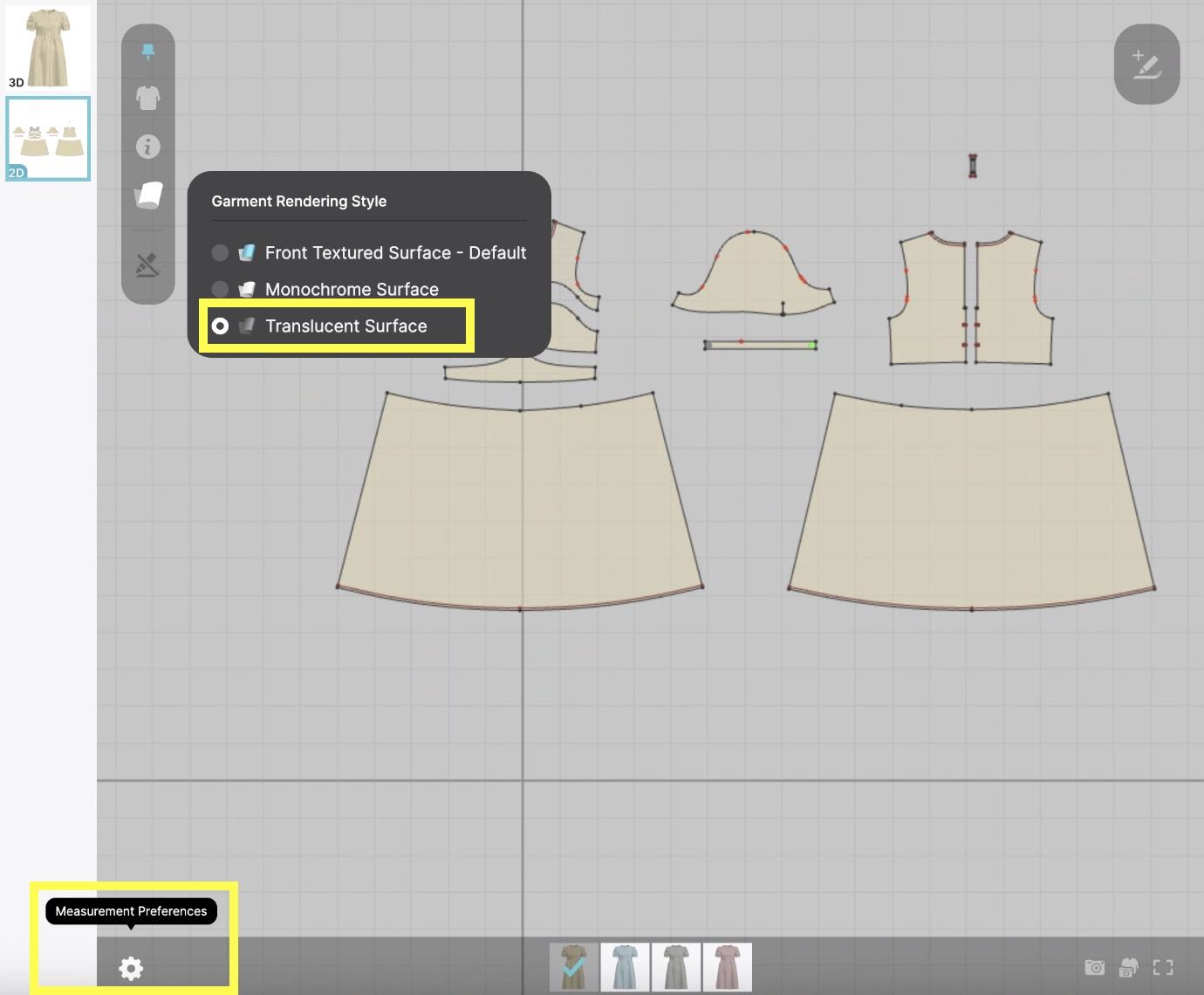The height and width of the screenshot is (995, 1204).
Task: Take a screenshot with the camera icon
Action: click(1096, 967)
